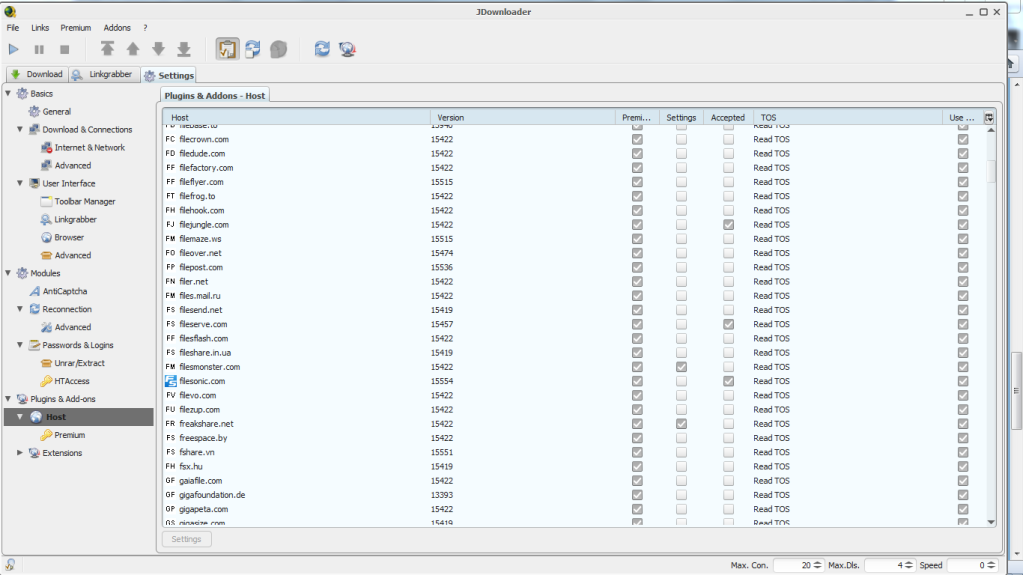This screenshot has width=1023, height=575.
Task: Click the update check globe icon
Action: coord(347,49)
